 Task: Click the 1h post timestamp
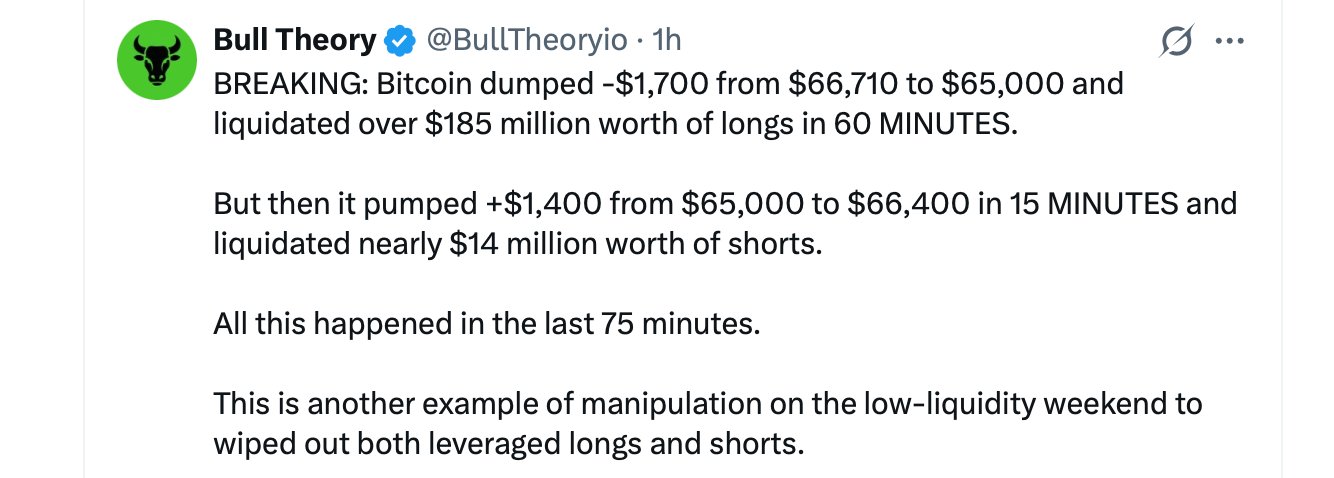coord(667,40)
